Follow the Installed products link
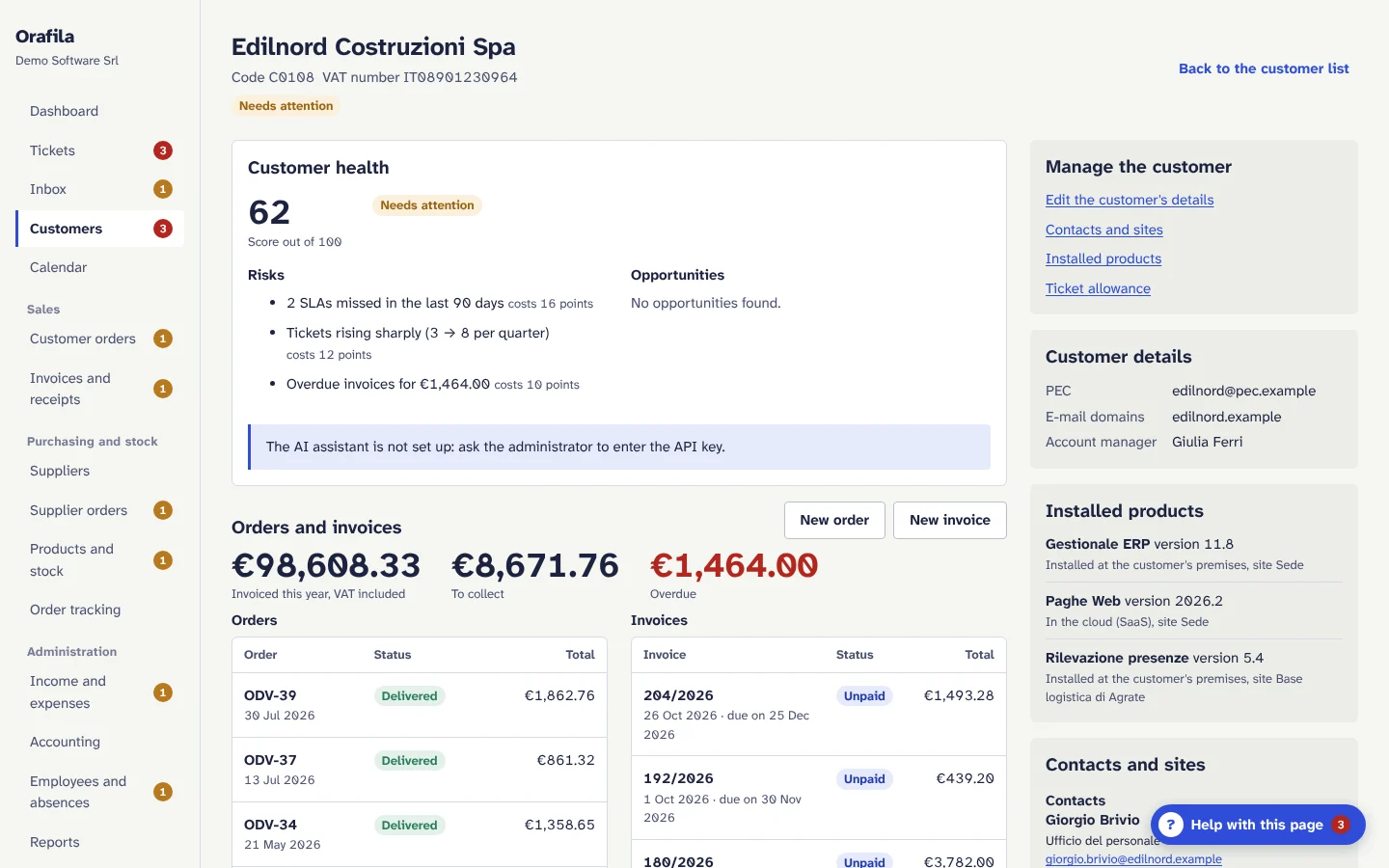 (1103, 258)
